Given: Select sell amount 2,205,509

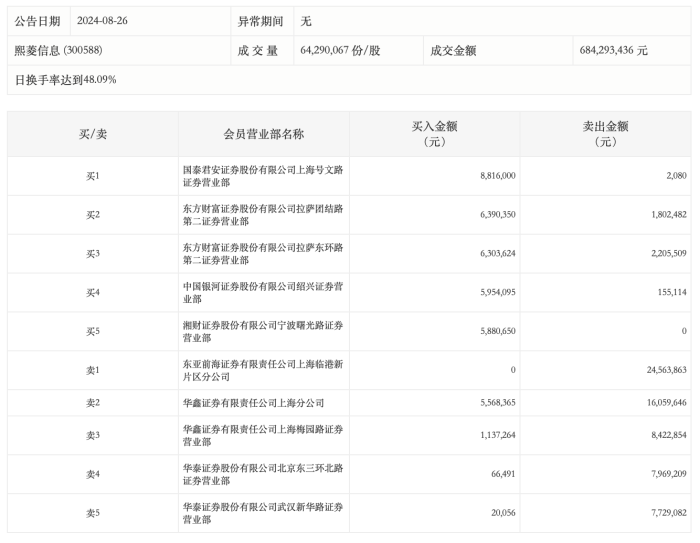Looking at the screenshot, I should tap(669, 254).
